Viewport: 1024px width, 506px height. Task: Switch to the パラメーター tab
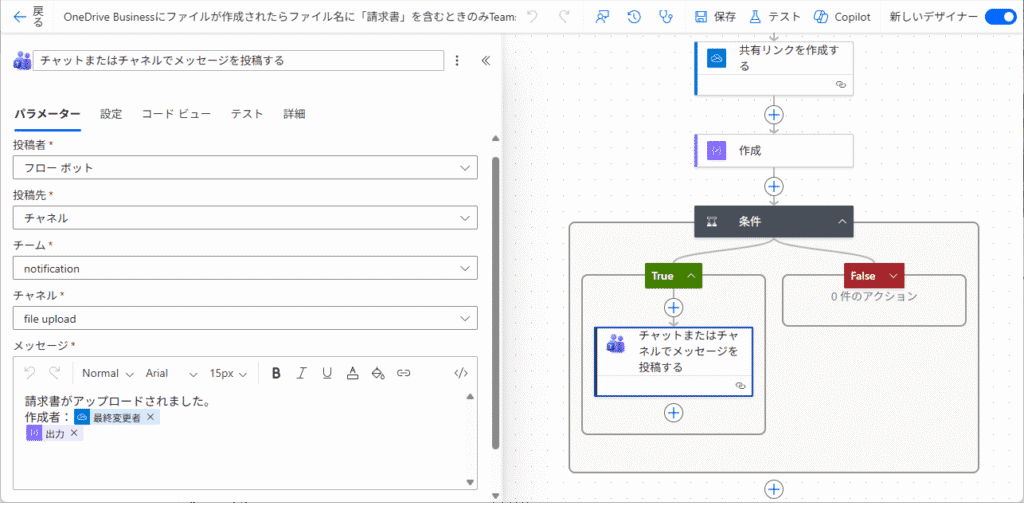pyautogui.click(x=47, y=114)
